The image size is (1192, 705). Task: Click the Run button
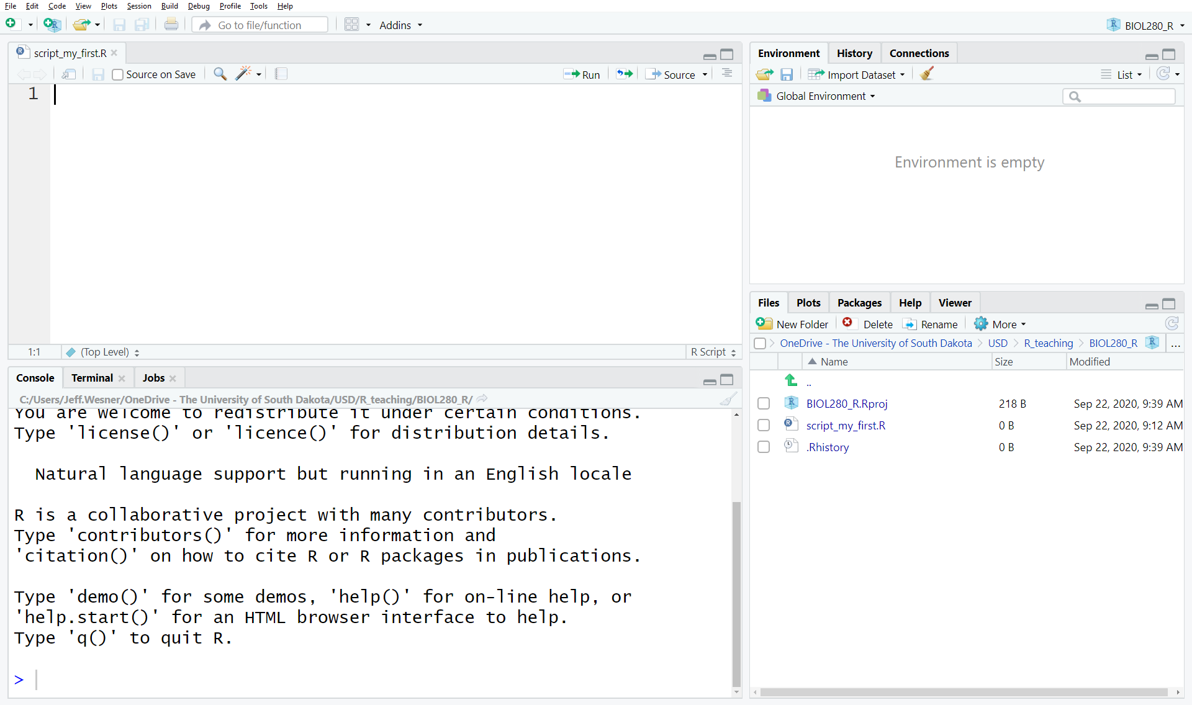click(582, 74)
